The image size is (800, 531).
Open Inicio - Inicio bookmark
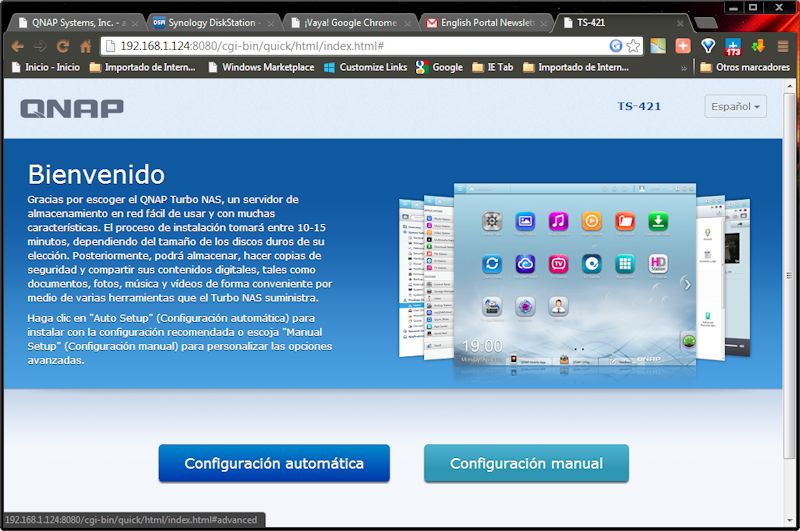click(x=46, y=67)
